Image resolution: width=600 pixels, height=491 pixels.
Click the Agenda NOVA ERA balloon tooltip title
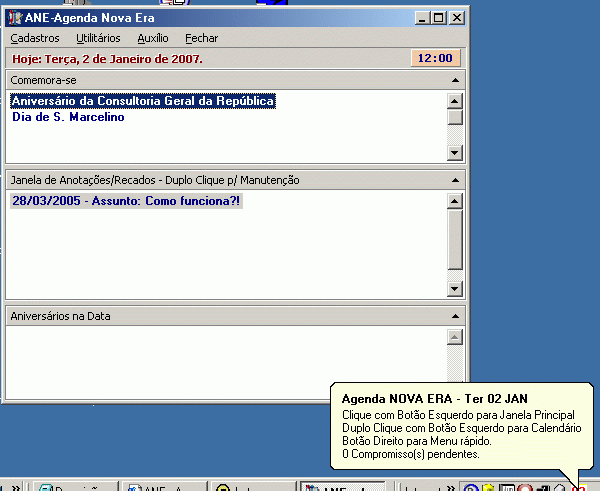pyautogui.click(x=435, y=399)
